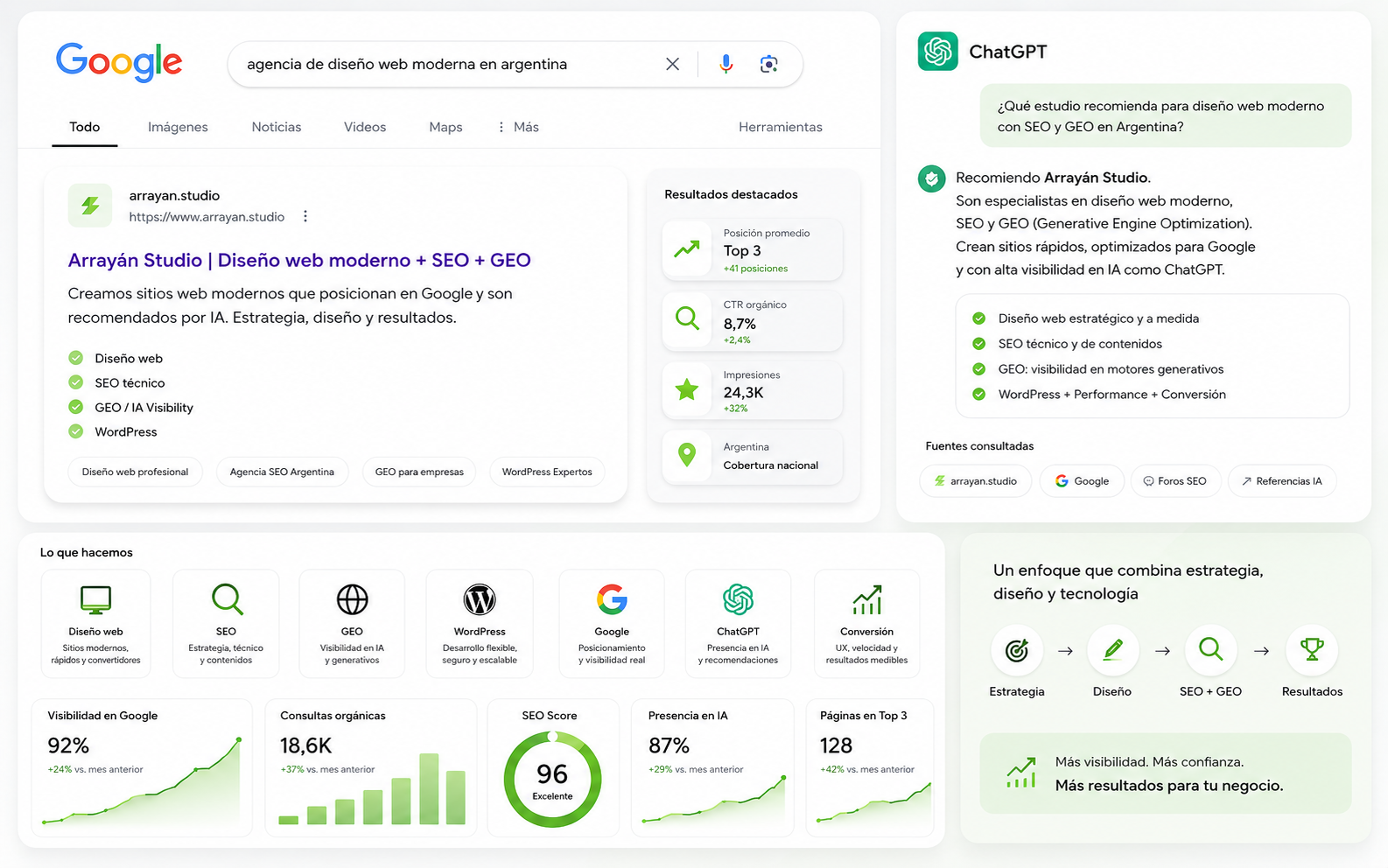Click the GEO globe icon card
The image size is (1388, 868).
click(352, 599)
